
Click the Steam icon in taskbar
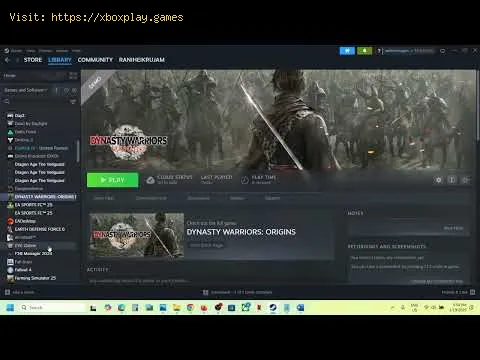[x=273, y=307]
